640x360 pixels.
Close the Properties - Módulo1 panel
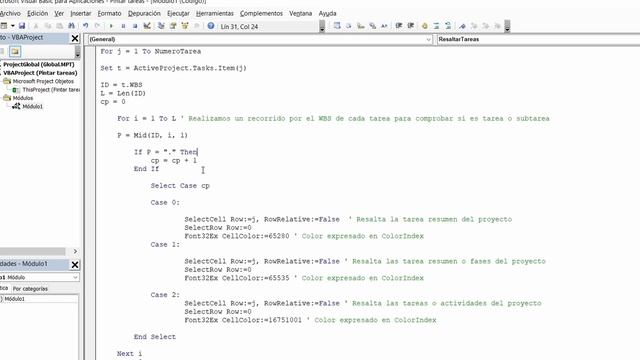pyautogui.click(x=75, y=265)
